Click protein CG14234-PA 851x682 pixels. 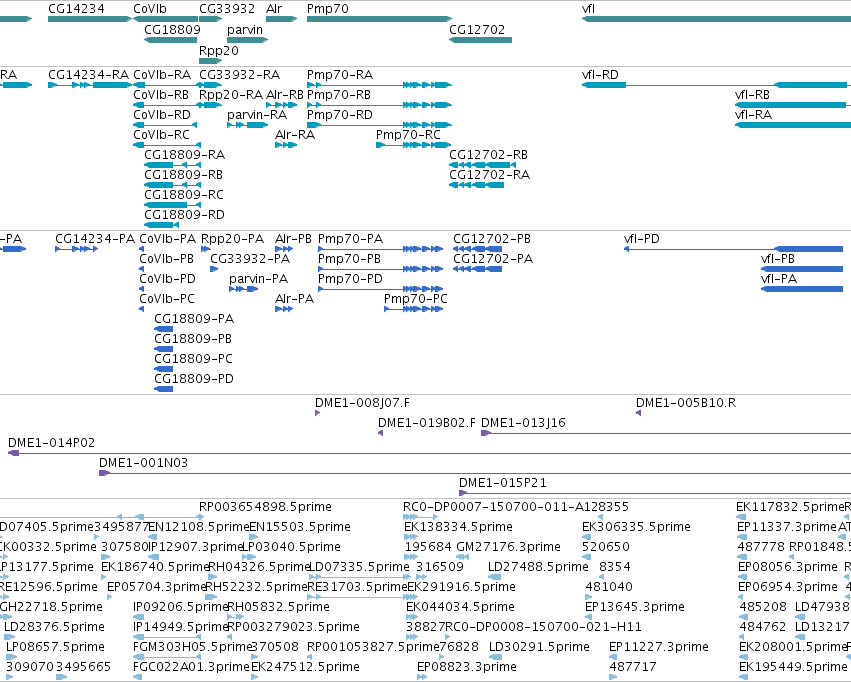pos(95,239)
